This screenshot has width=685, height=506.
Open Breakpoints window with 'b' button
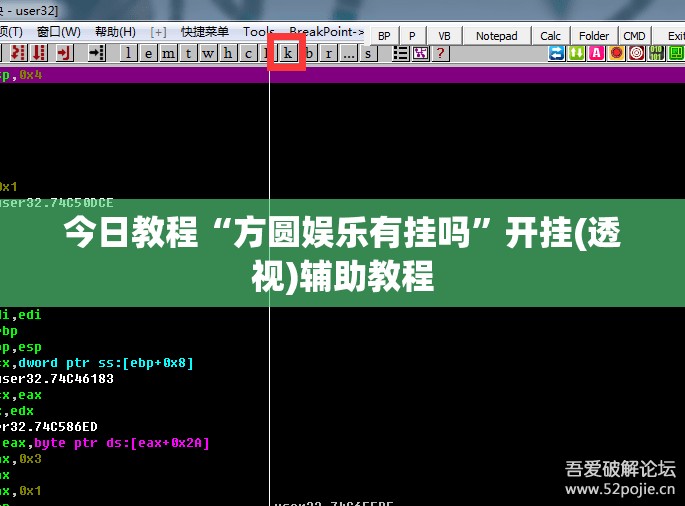309,53
